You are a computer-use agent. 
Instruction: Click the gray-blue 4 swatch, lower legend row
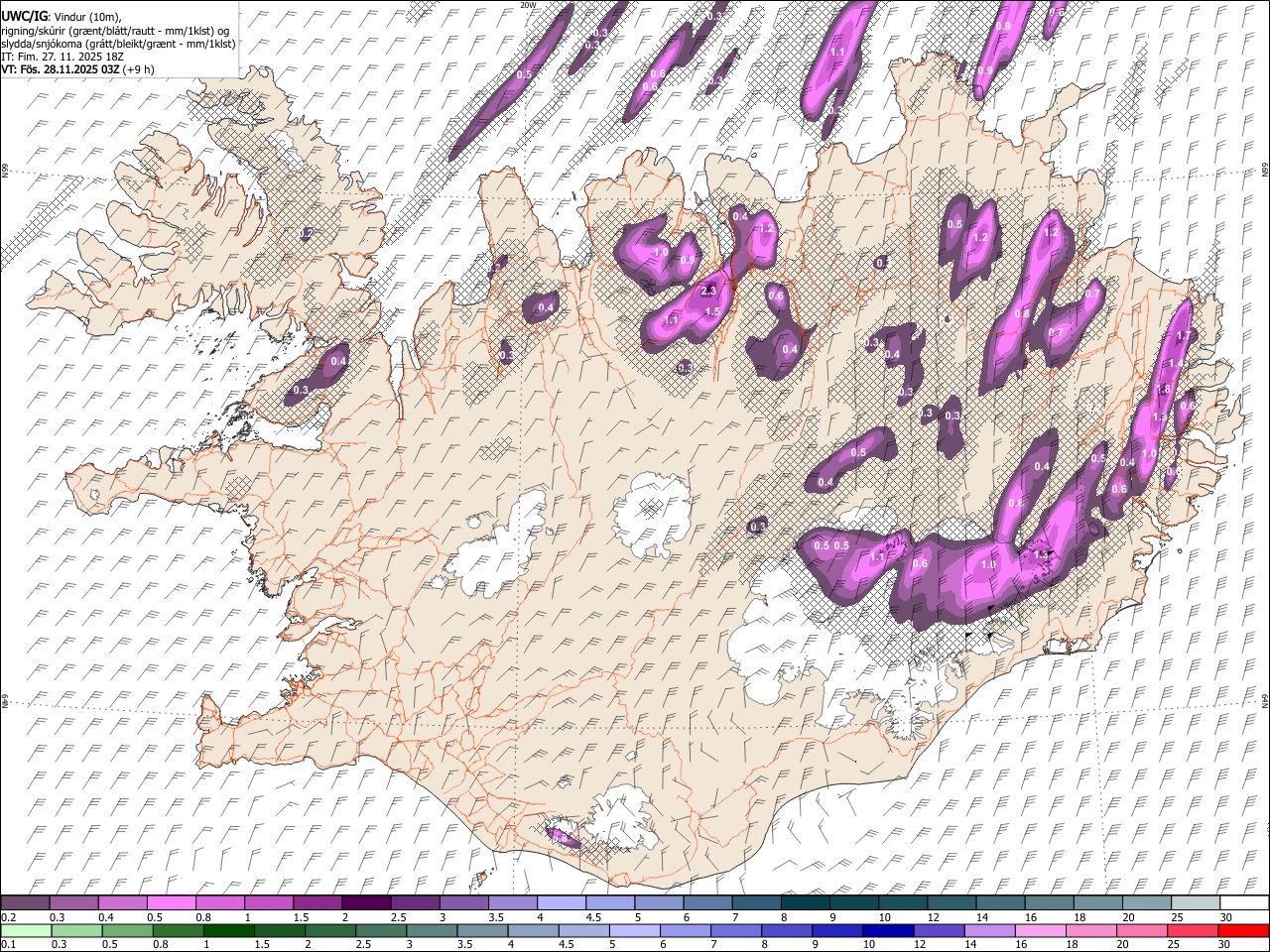tap(533, 931)
